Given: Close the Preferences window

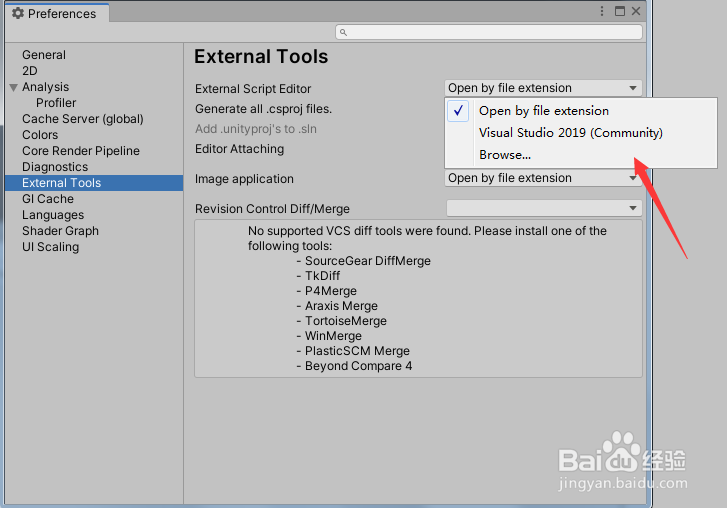Looking at the screenshot, I should coord(635,12).
